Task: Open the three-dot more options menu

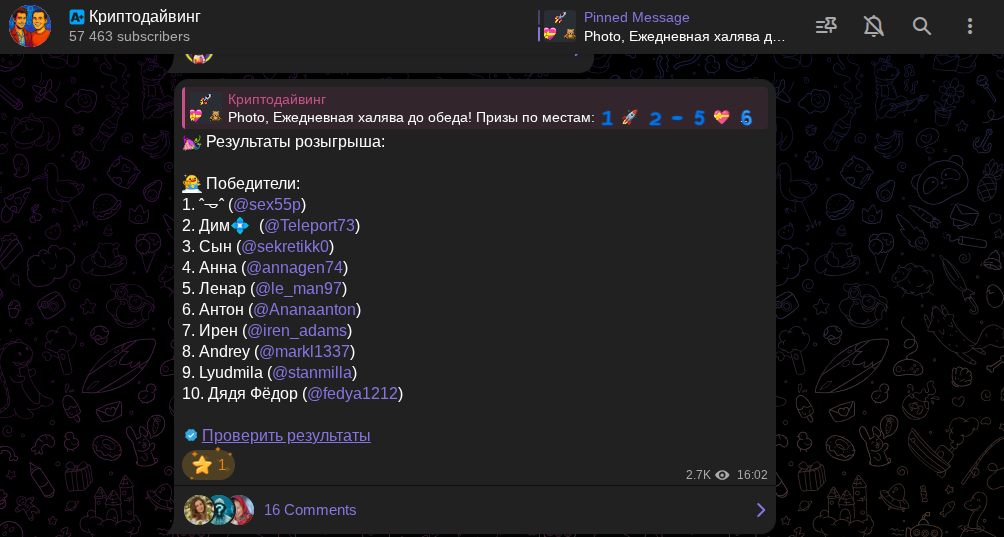Action: click(969, 26)
